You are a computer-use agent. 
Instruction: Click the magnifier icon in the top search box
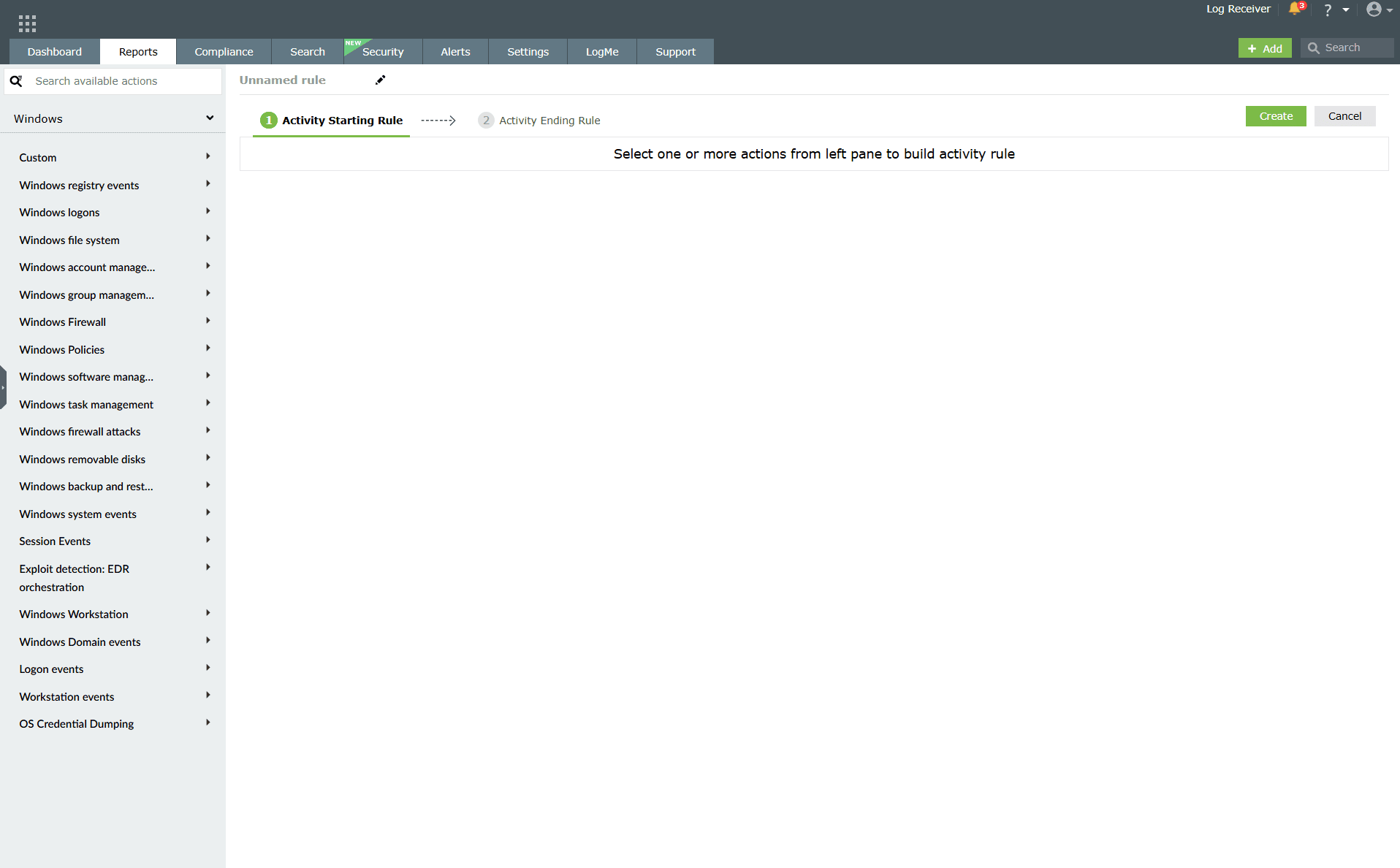click(1315, 47)
